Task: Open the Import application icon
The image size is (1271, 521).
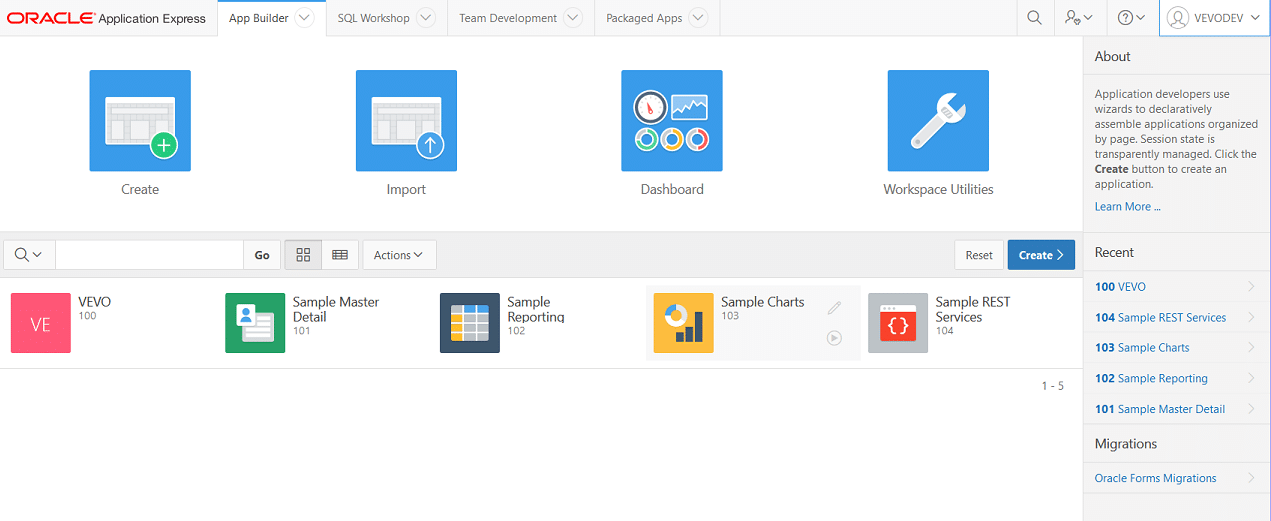Action: (x=406, y=120)
